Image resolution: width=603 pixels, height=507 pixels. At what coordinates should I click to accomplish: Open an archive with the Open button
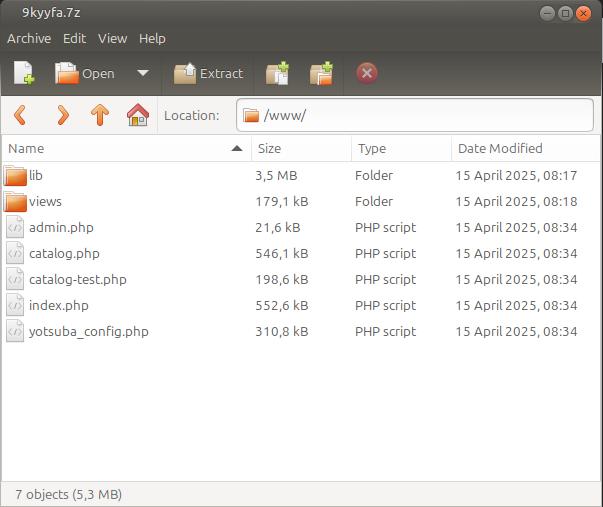pos(85,73)
